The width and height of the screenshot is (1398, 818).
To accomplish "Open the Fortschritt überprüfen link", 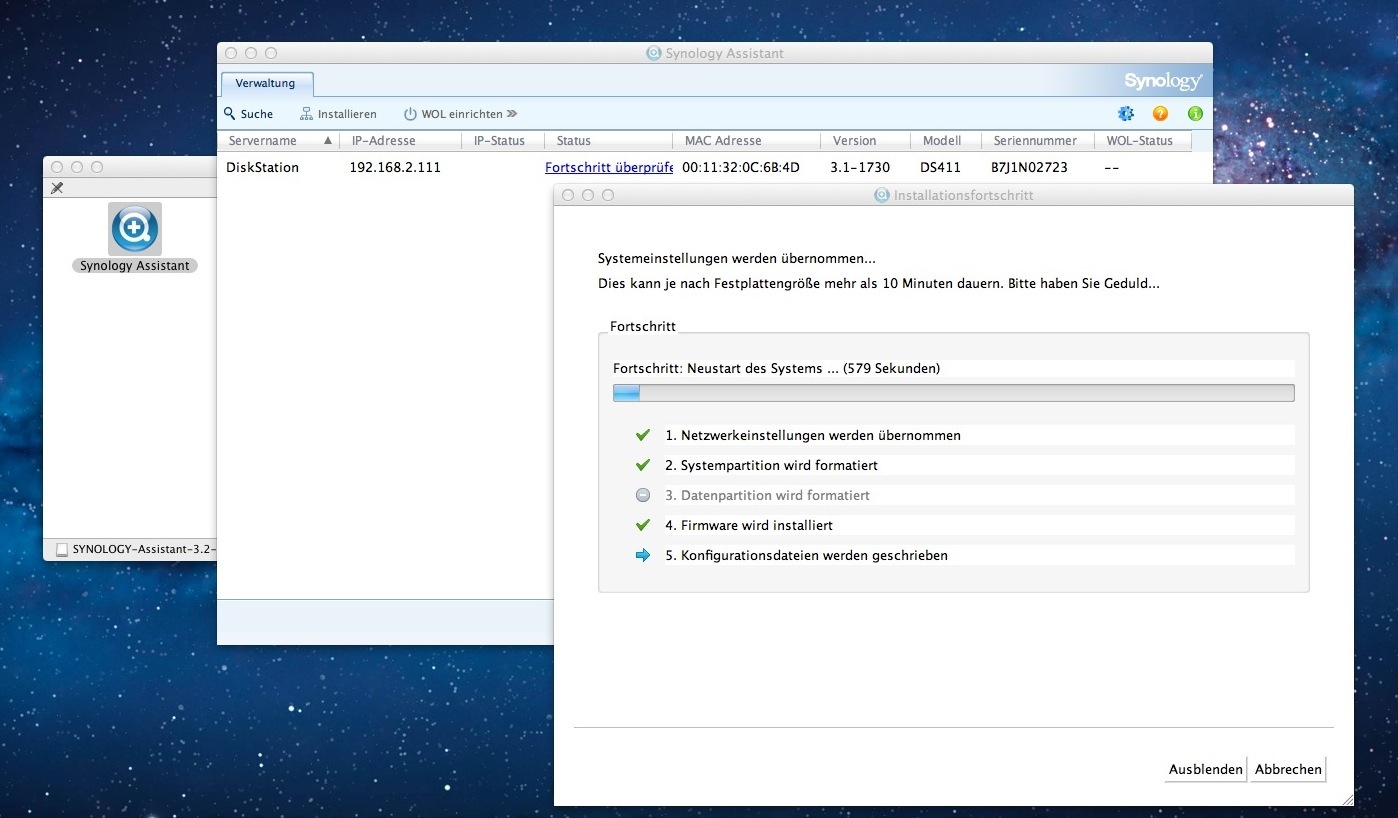I will tap(609, 167).
